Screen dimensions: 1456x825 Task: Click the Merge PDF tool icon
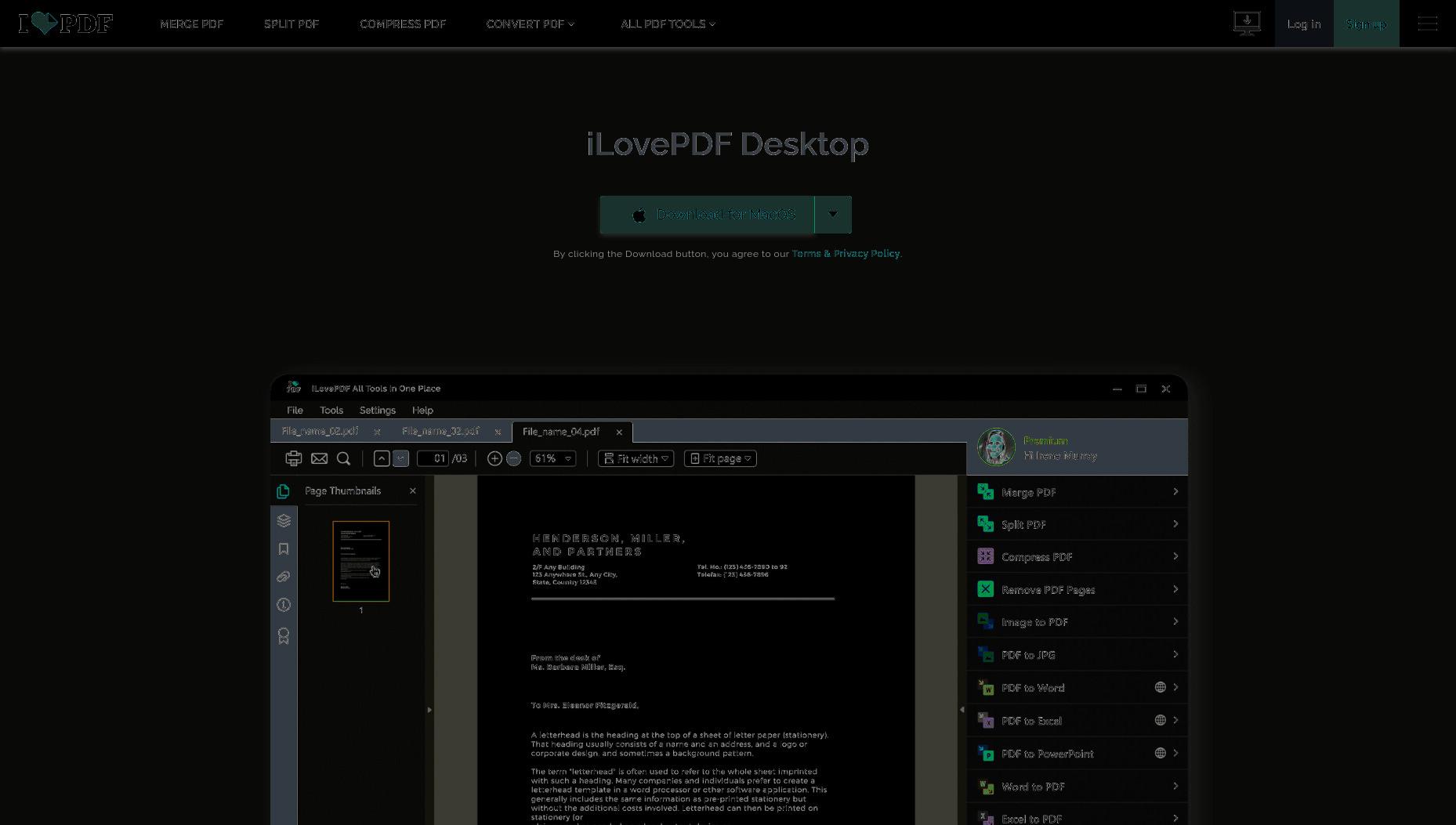(986, 492)
